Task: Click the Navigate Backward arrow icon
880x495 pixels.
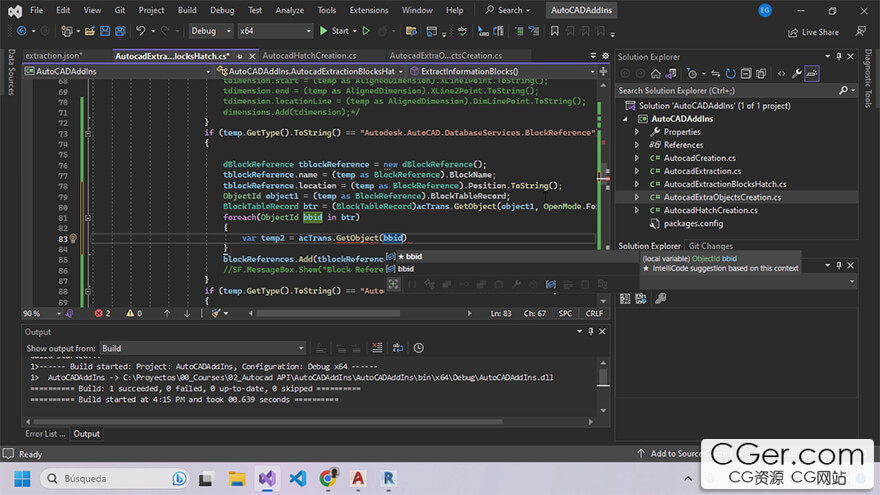Action: pyautogui.click(x=21, y=31)
